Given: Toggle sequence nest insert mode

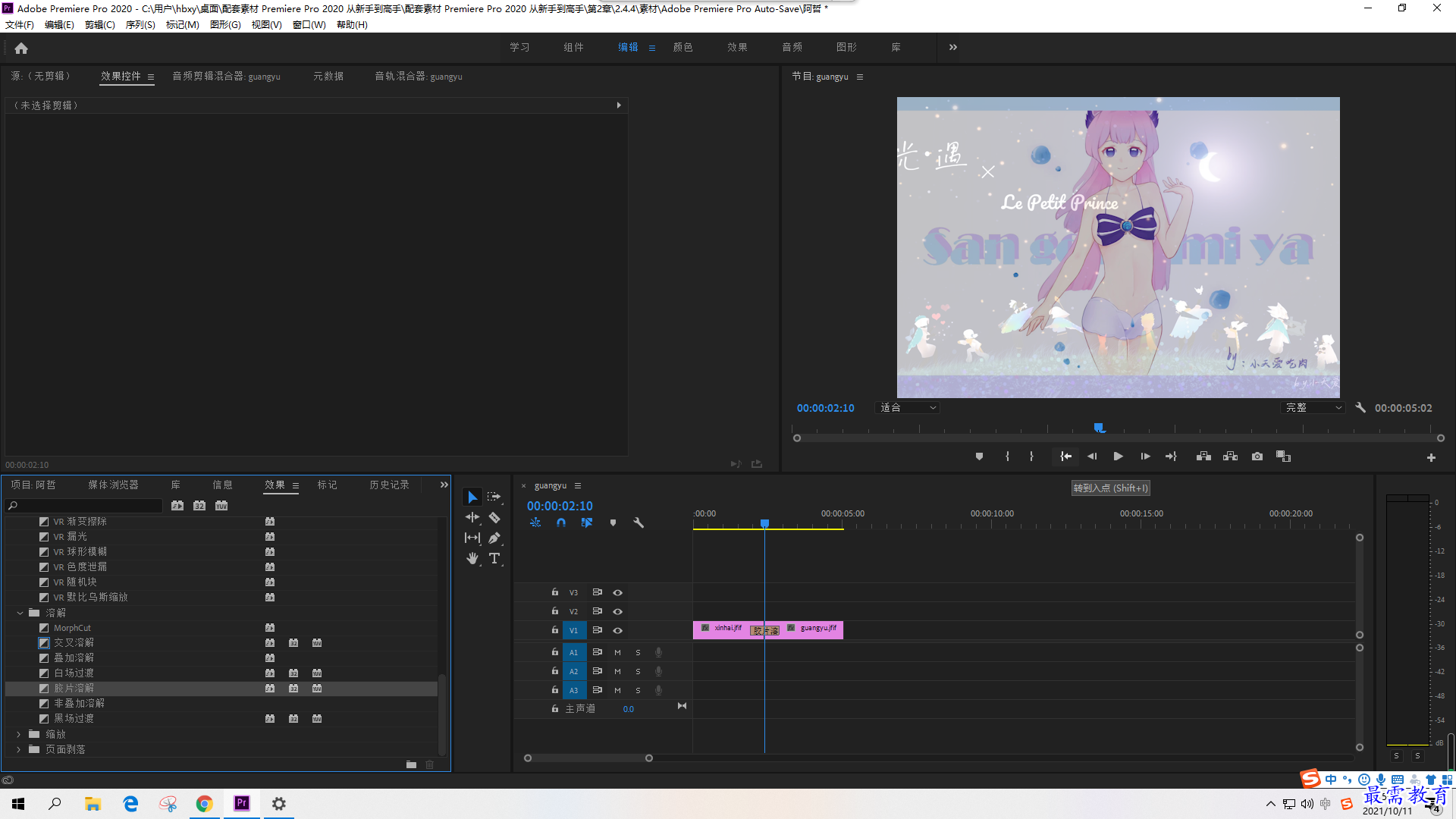Looking at the screenshot, I should point(535,523).
